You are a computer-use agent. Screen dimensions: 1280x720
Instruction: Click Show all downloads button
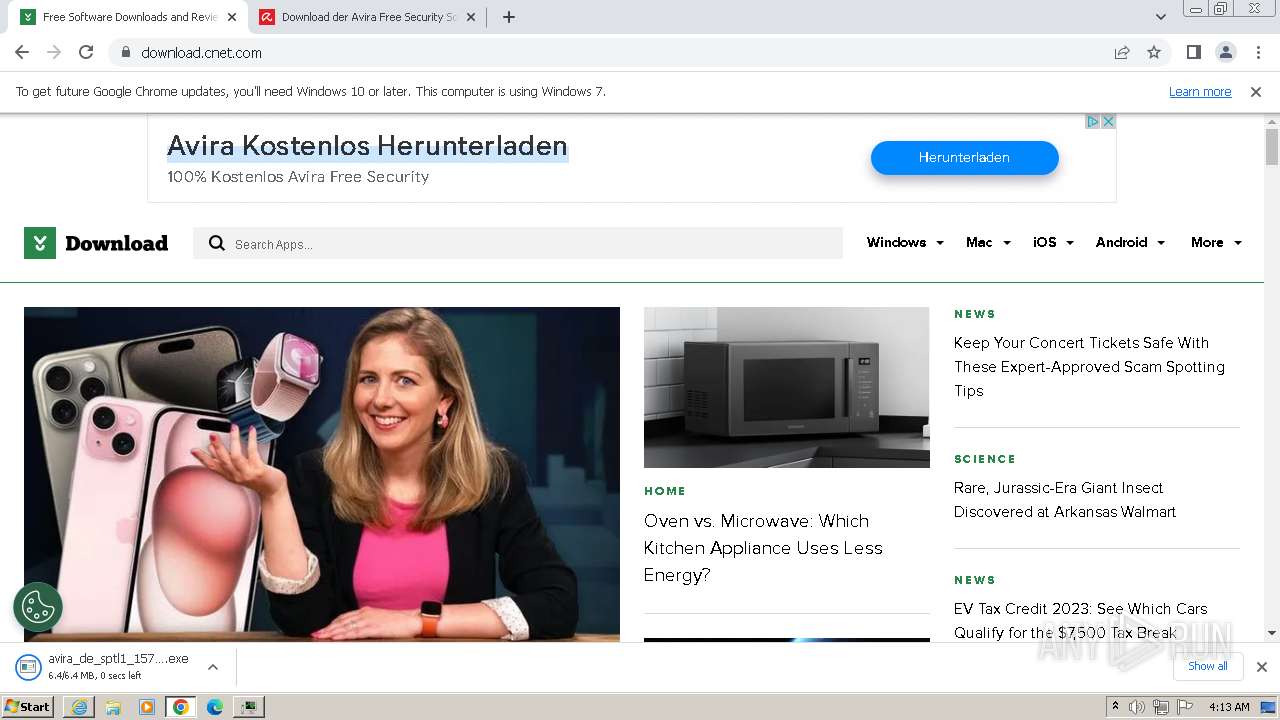click(1208, 666)
